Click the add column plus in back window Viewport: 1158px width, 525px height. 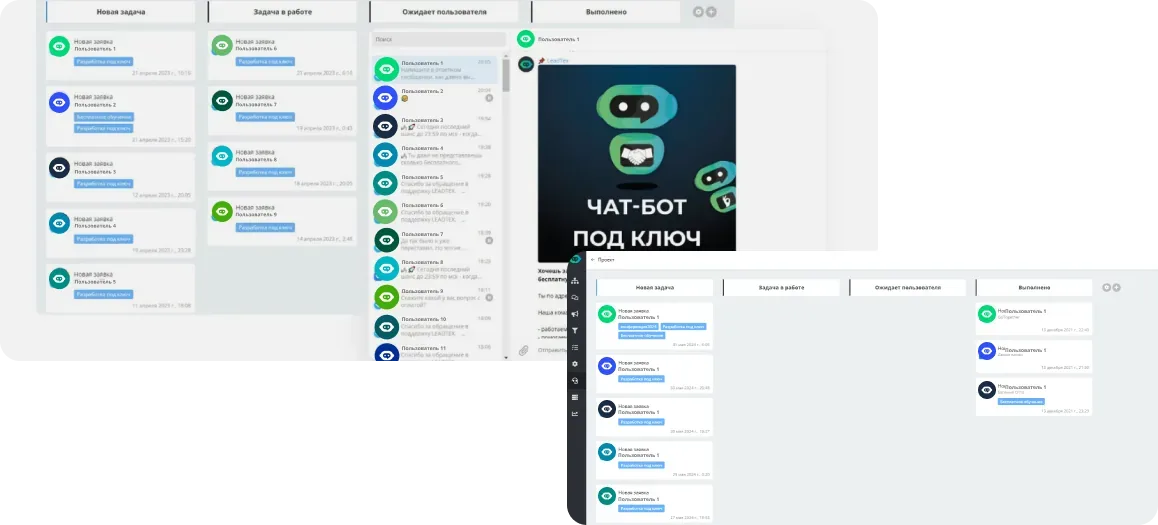pyautogui.click(x=711, y=12)
